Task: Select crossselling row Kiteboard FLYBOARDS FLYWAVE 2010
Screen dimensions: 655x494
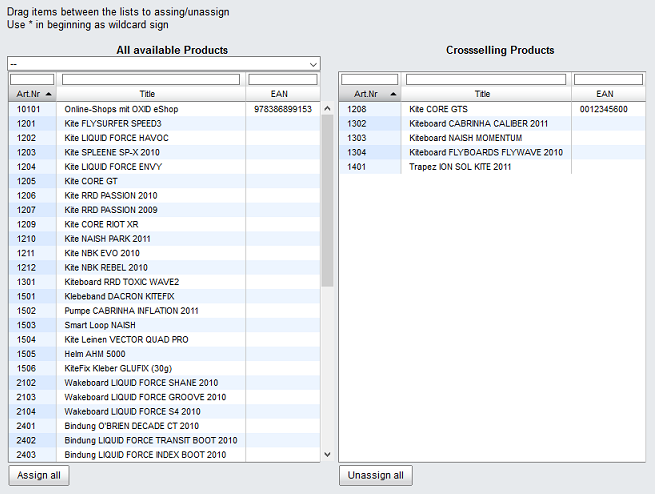Action: (x=493, y=152)
